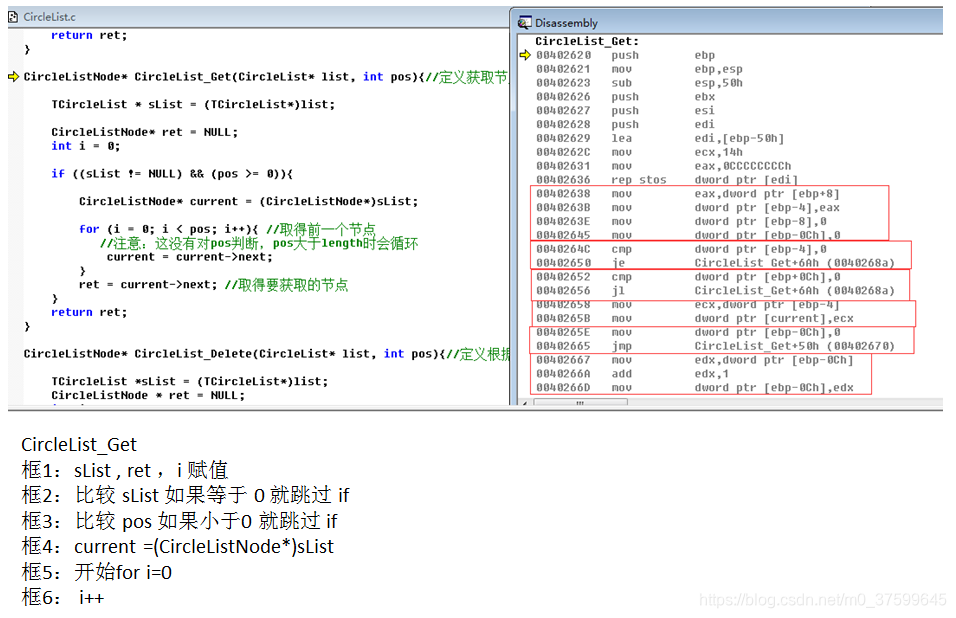Select the CircleList.c window title
The height and width of the screenshot is (618, 956).
click(x=49, y=17)
